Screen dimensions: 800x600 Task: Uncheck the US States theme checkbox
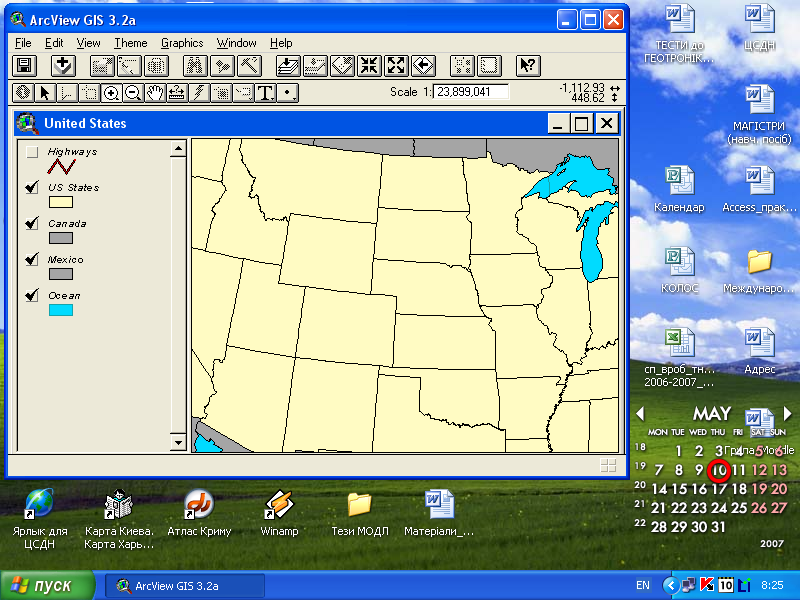[32, 187]
